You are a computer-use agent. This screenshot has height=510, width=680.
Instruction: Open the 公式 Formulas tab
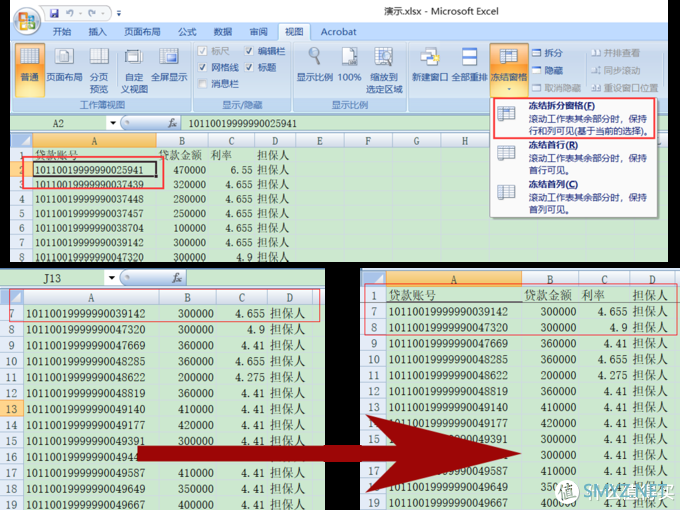tap(187, 32)
